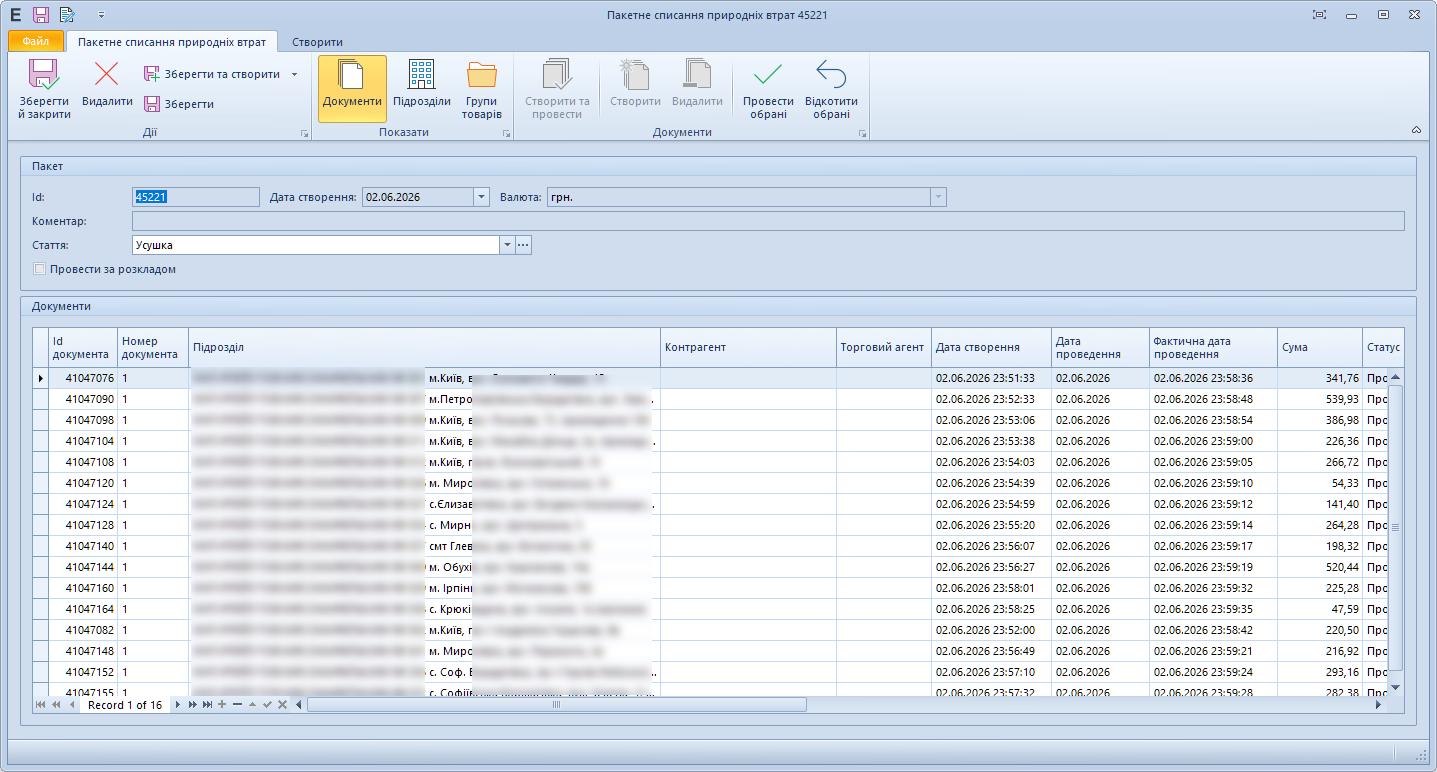The width and height of the screenshot is (1437, 772).
Task: Toggle Провести за розкладом checkbox
Action: coord(40,269)
